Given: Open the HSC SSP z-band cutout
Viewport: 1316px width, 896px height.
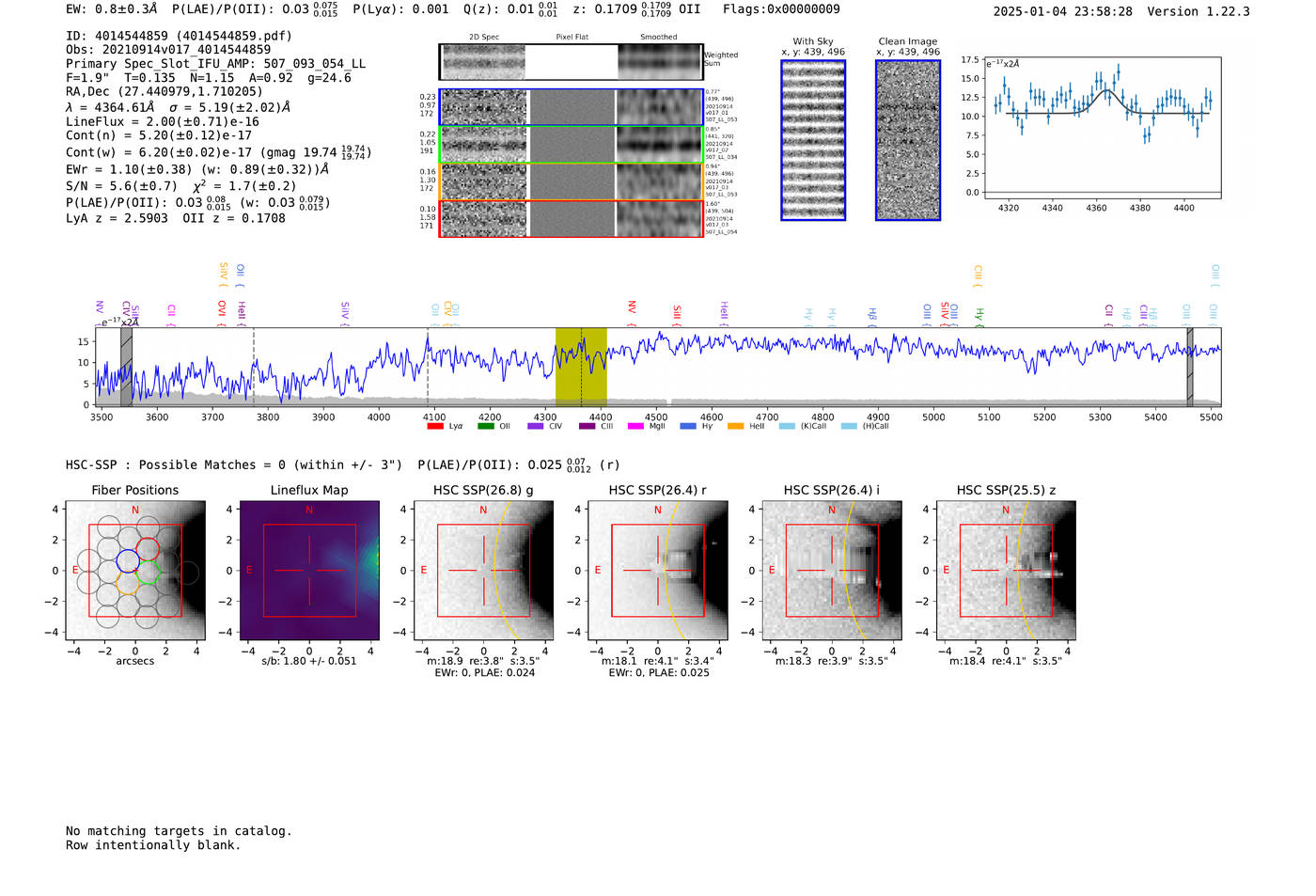Looking at the screenshot, I should coord(1006,571).
